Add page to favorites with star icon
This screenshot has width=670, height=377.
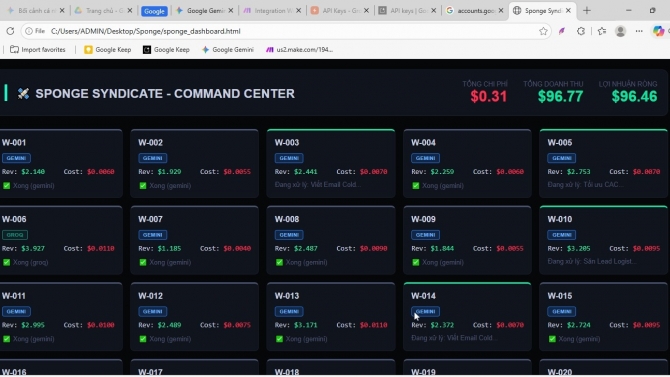[x=543, y=31]
